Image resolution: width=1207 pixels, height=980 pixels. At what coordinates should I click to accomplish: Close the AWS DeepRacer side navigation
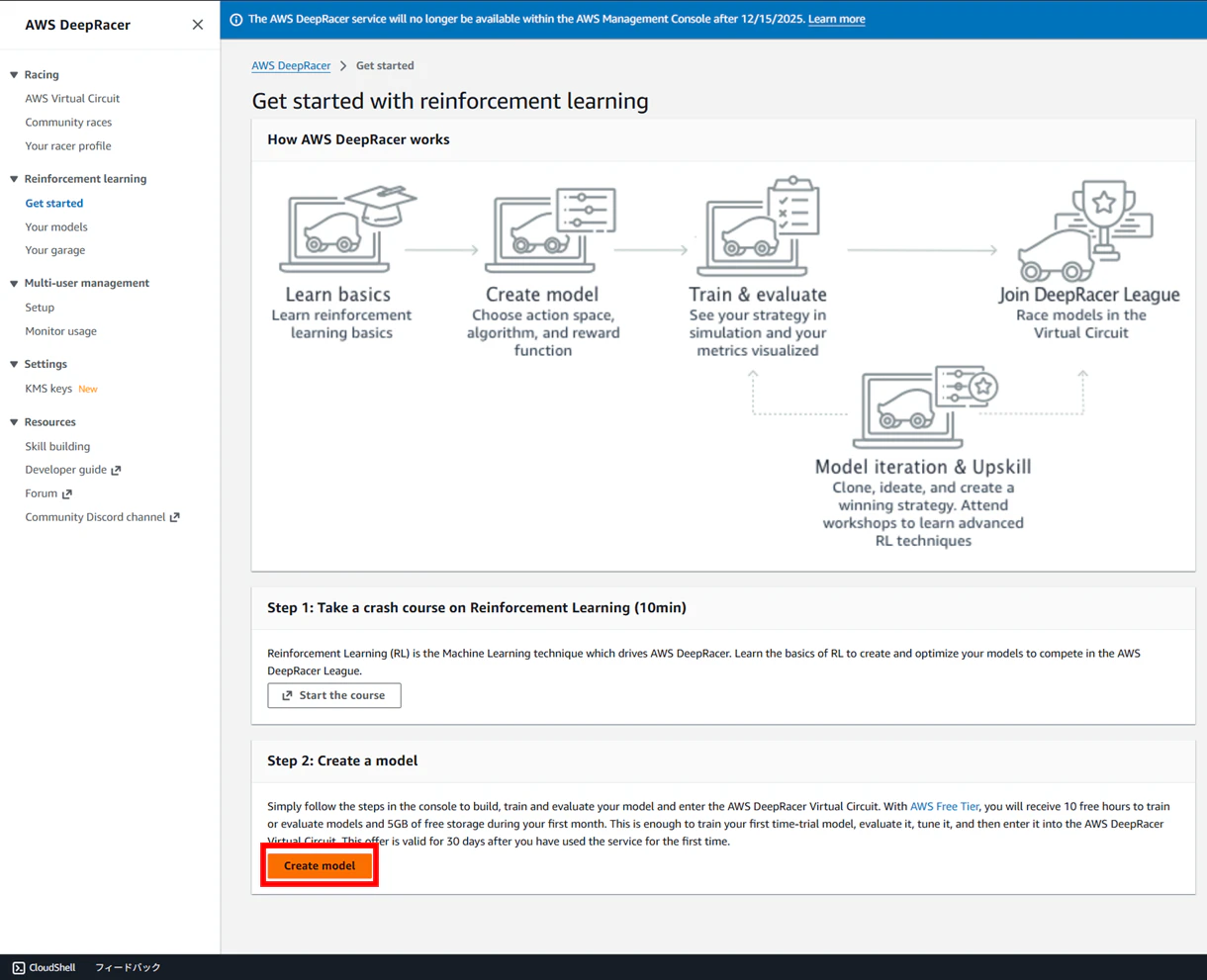198,25
